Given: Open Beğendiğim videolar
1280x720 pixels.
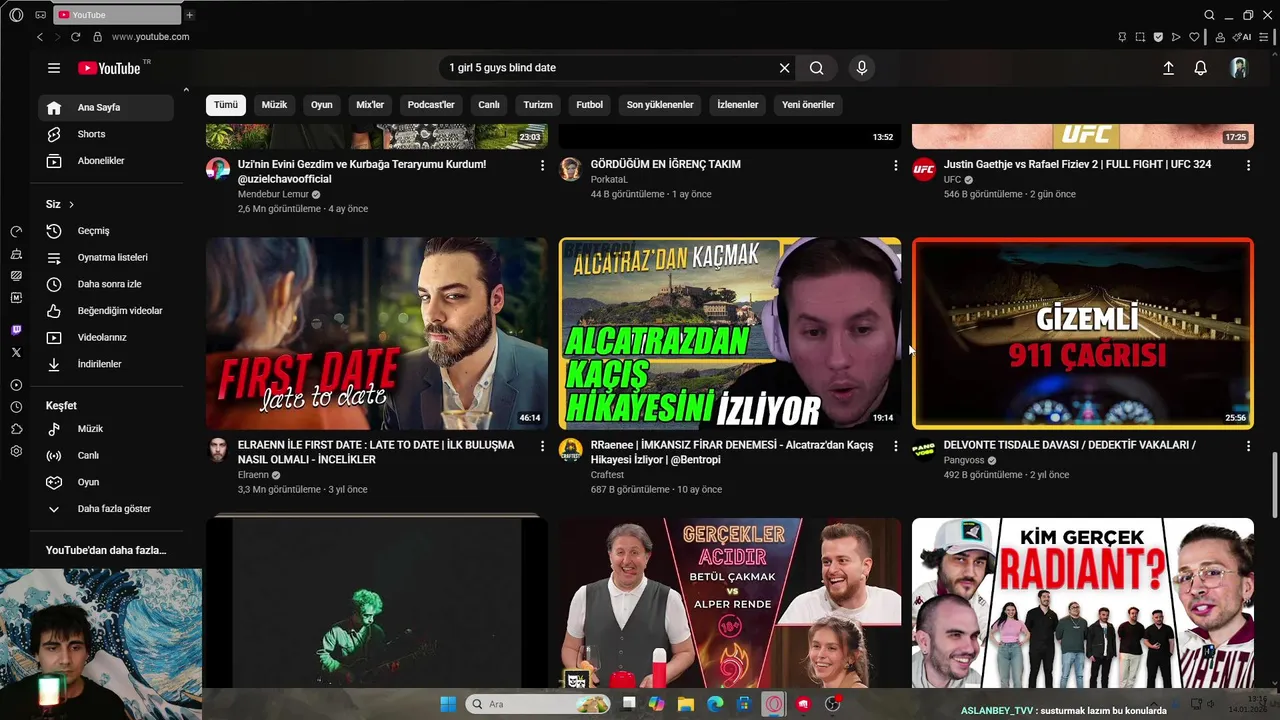Looking at the screenshot, I should 106,311.
